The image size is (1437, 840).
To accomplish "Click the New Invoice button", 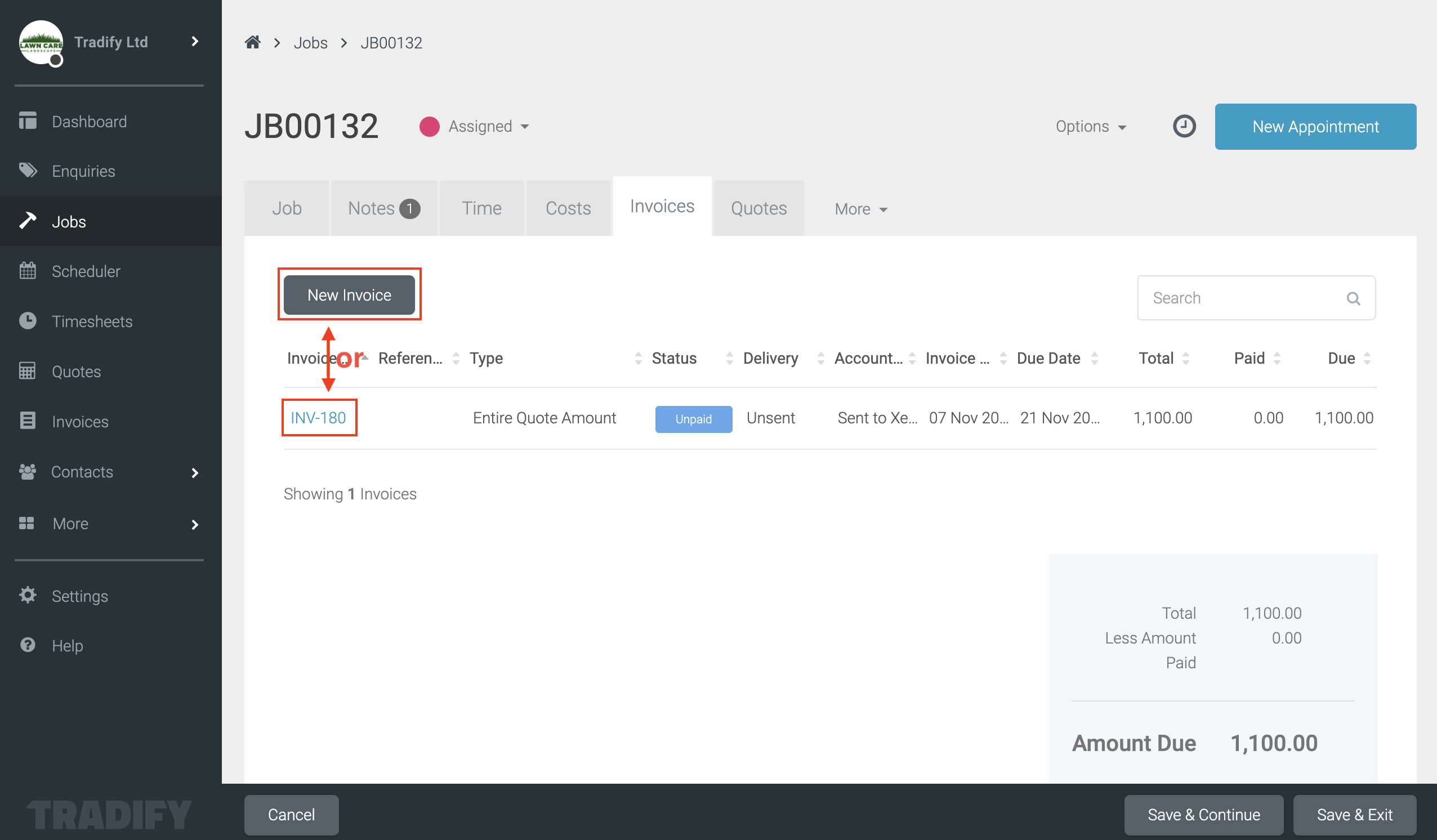I will tap(349, 294).
